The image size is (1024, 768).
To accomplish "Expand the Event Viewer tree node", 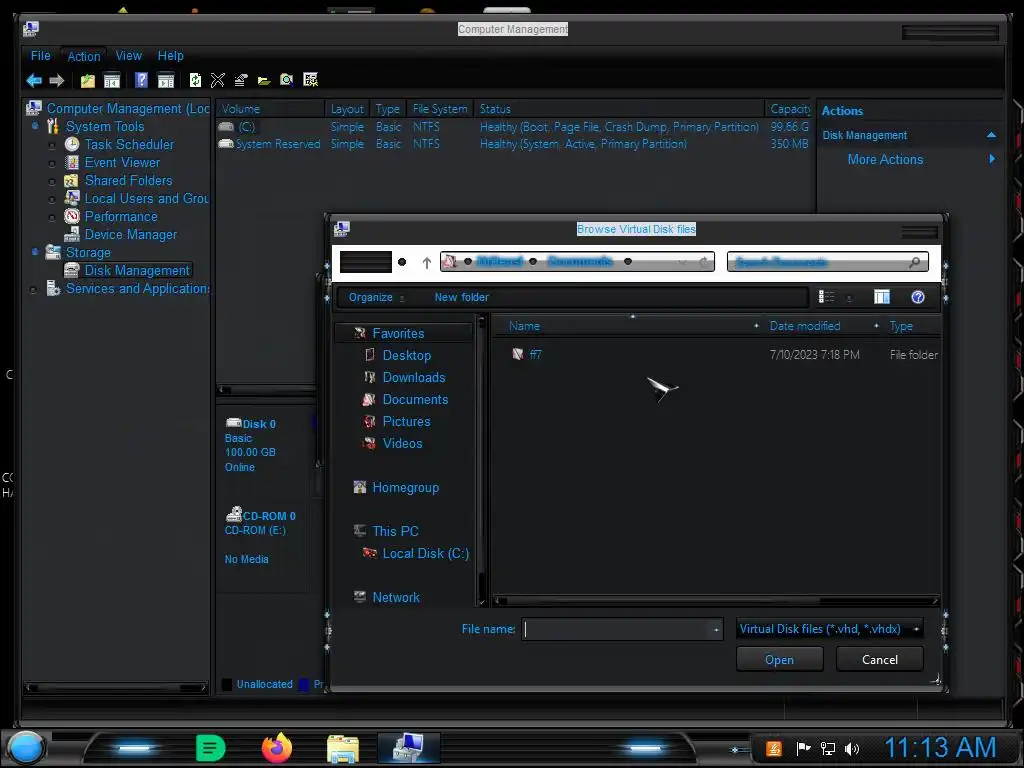I will [52, 163].
